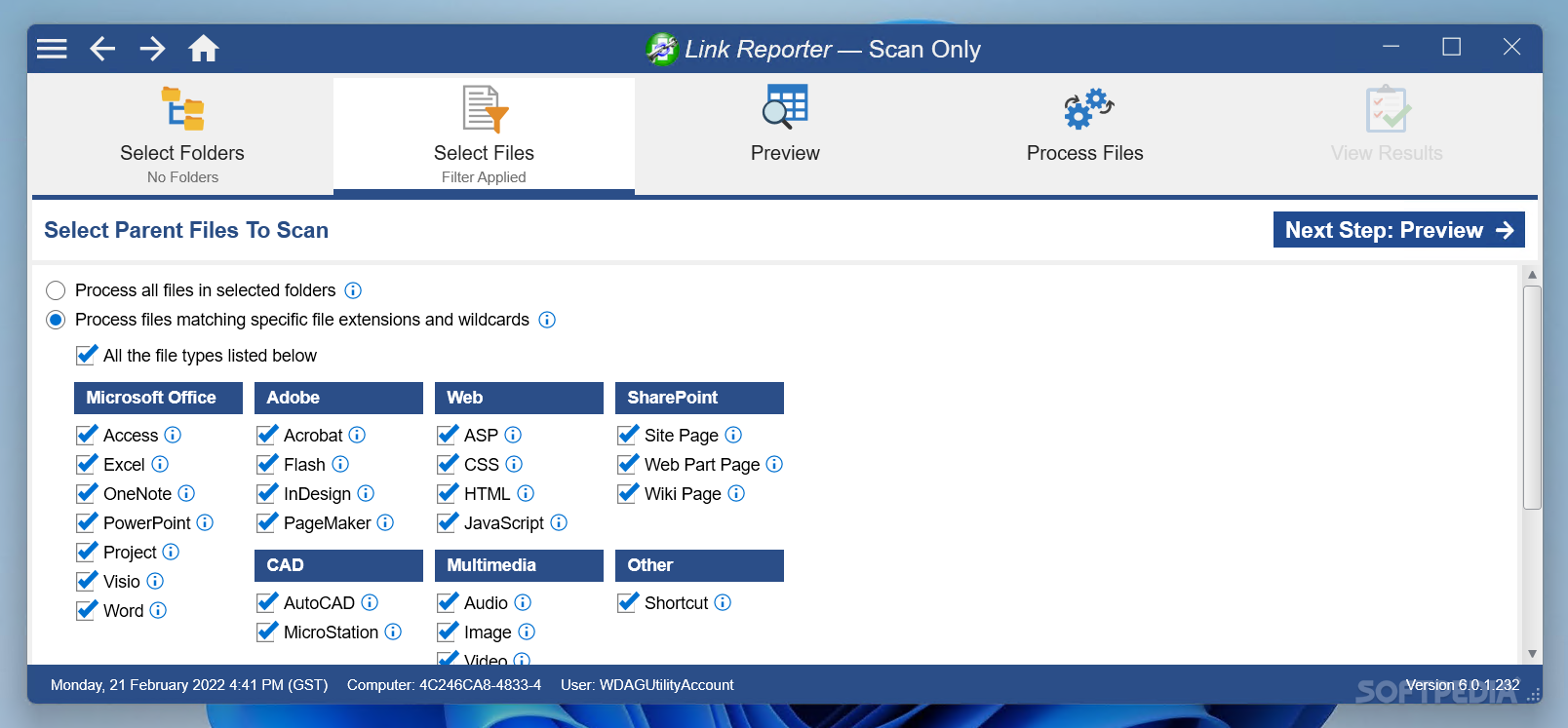Click info icon next to Project
The width and height of the screenshot is (1568, 728).
click(171, 552)
